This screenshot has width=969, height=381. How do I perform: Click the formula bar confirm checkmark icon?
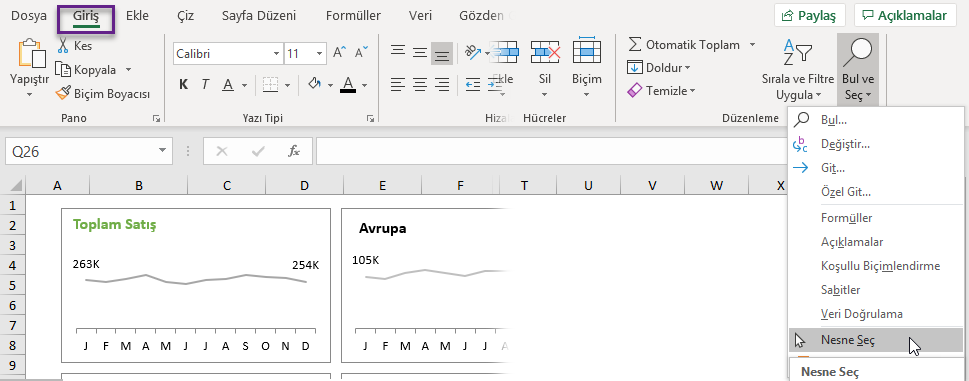tap(259, 151)
